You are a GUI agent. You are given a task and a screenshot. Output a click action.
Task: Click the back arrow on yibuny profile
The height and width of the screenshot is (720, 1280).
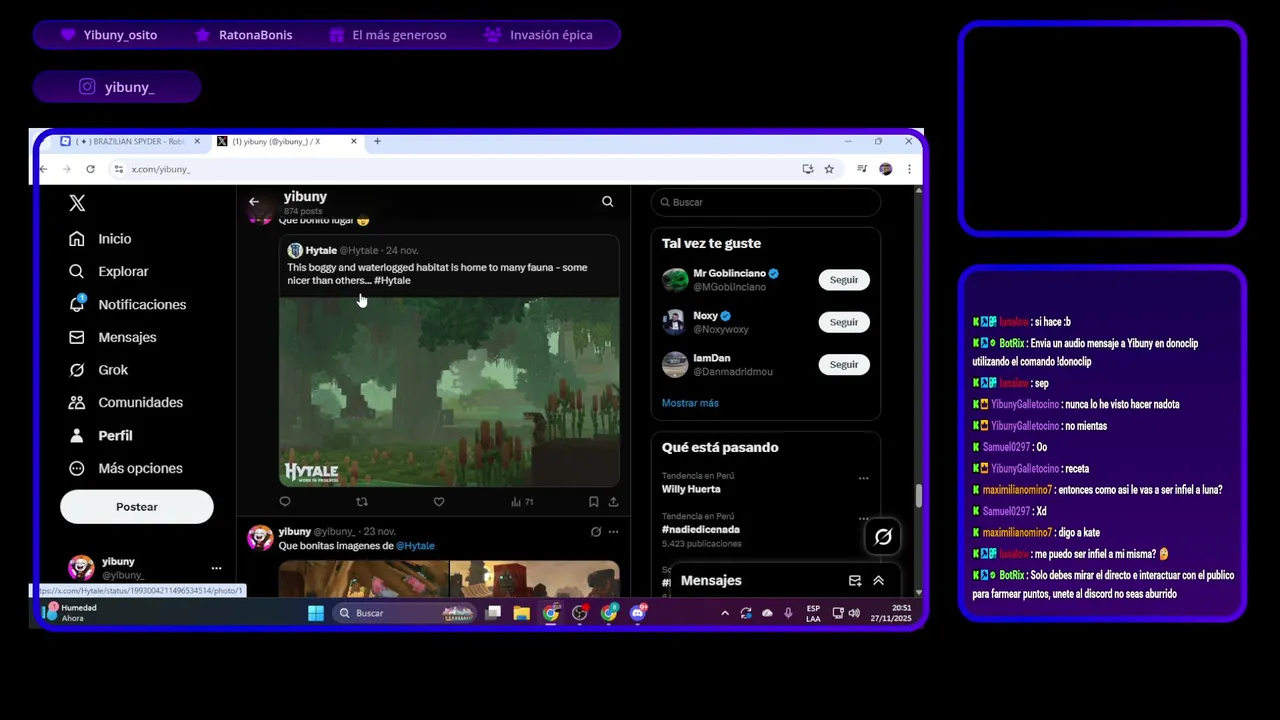254,202
